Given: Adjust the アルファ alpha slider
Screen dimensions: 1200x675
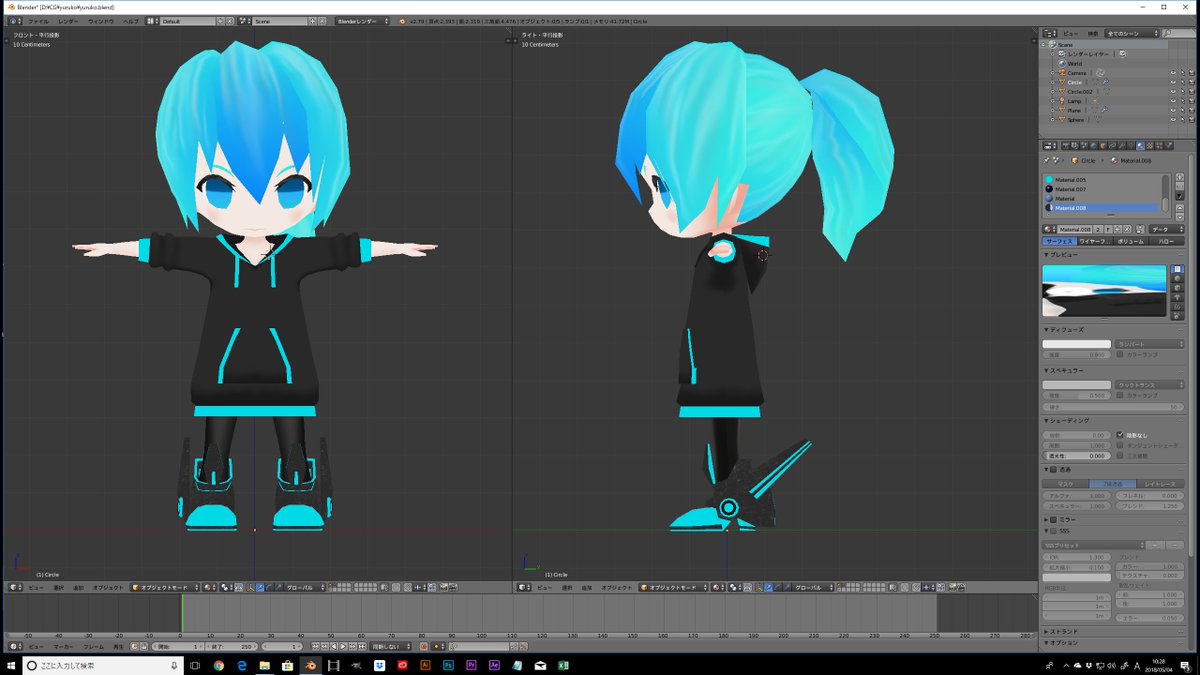Looking at the screenshot, I should click(1077, 495).
